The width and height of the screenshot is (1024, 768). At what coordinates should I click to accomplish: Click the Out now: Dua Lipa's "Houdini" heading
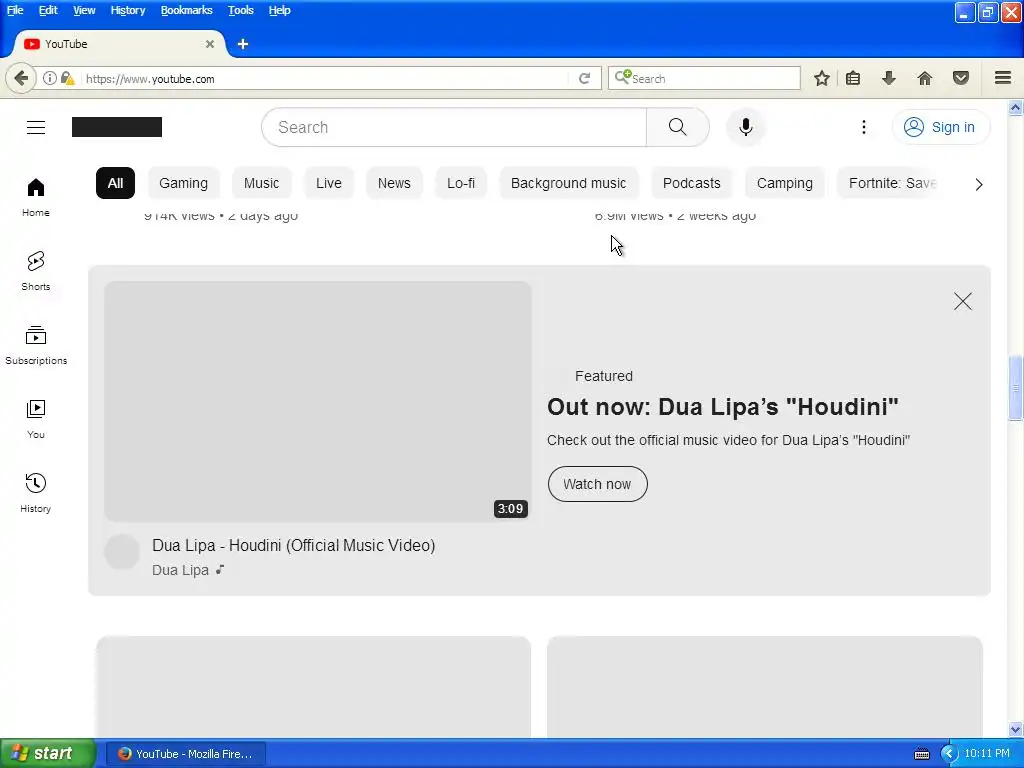[722, 407]
